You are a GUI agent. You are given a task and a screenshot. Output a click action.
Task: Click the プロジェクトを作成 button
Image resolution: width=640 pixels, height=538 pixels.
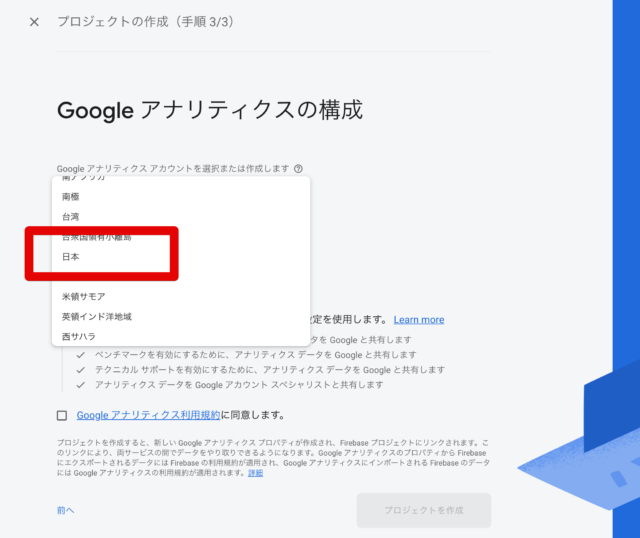coord(424,510)
